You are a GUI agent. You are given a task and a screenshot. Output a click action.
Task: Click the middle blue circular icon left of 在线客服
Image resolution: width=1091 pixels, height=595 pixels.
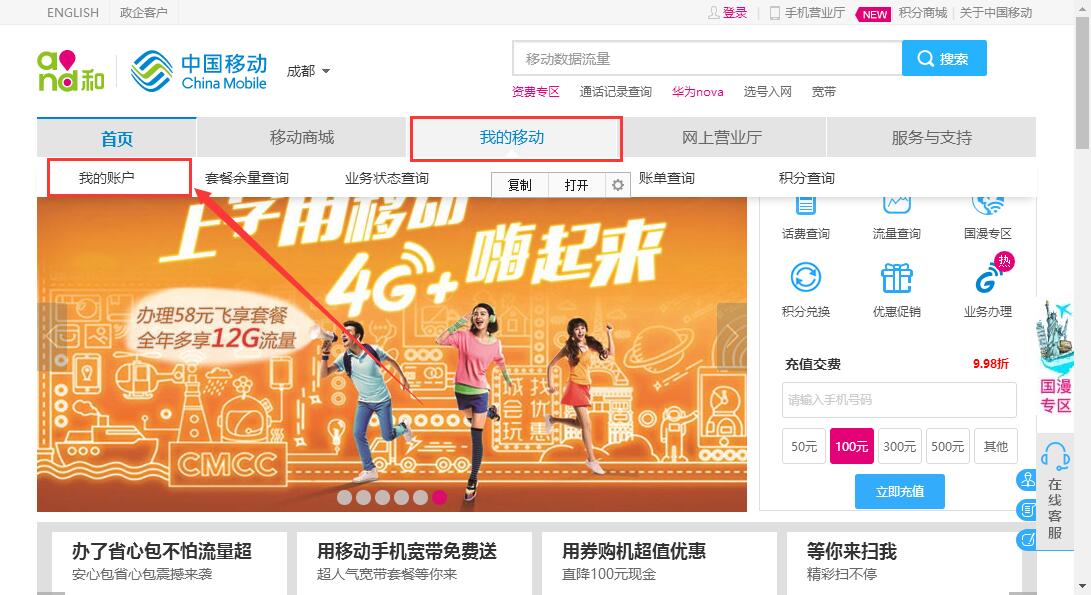1027,509
